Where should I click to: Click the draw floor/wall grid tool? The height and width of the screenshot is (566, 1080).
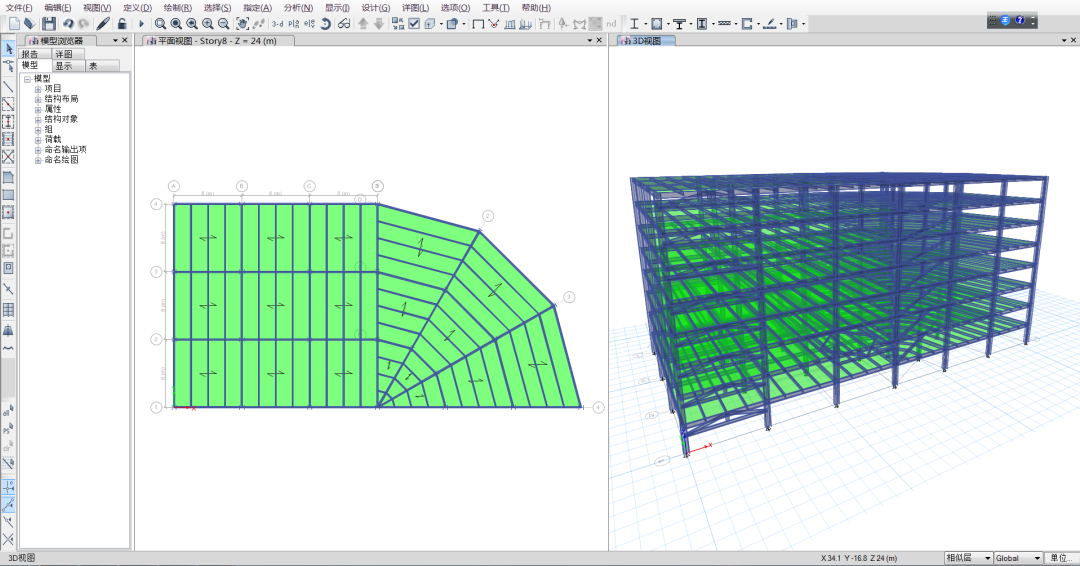pos(8,309)
